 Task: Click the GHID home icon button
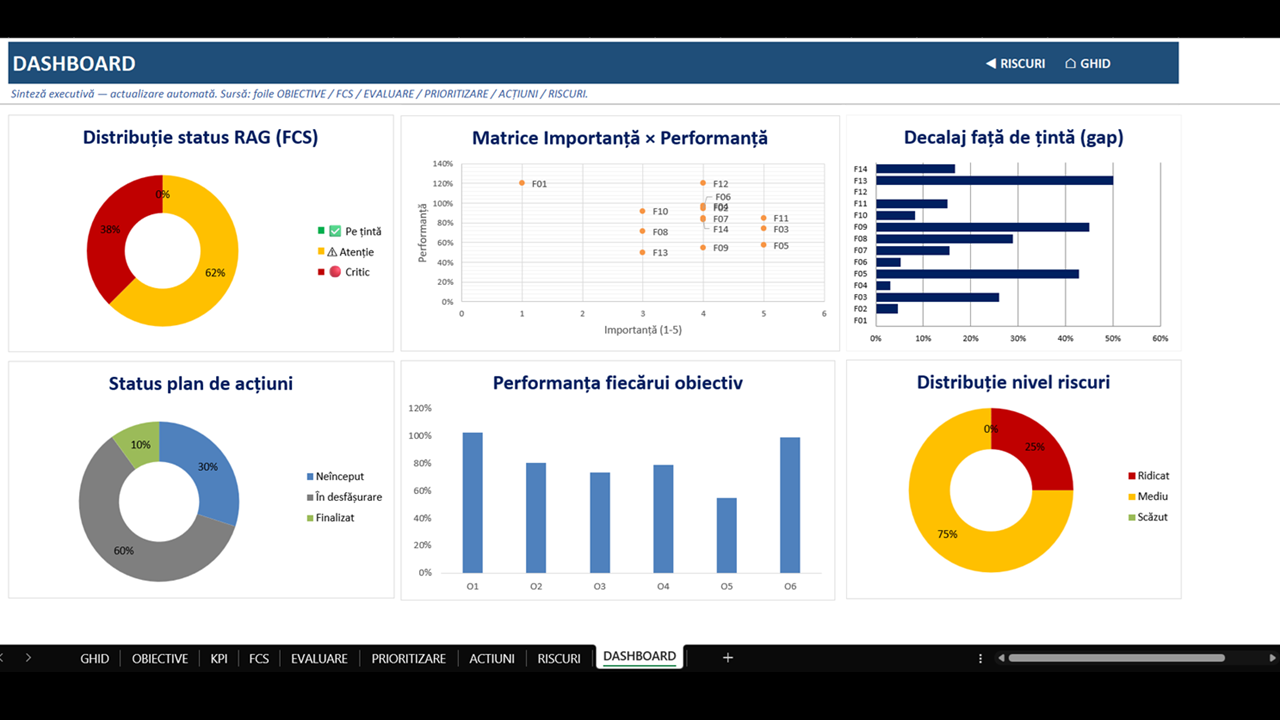(x=1088, y=63)
